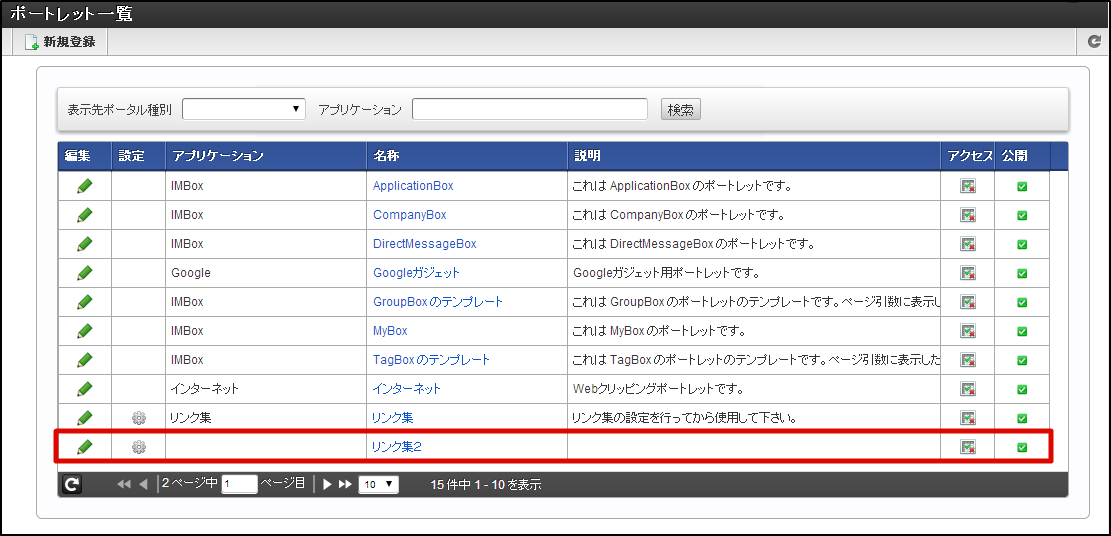Toggle 公開 checkbox for CompanyBox
This screenshot has width=1111, height=536.
tap(1022, 216)
